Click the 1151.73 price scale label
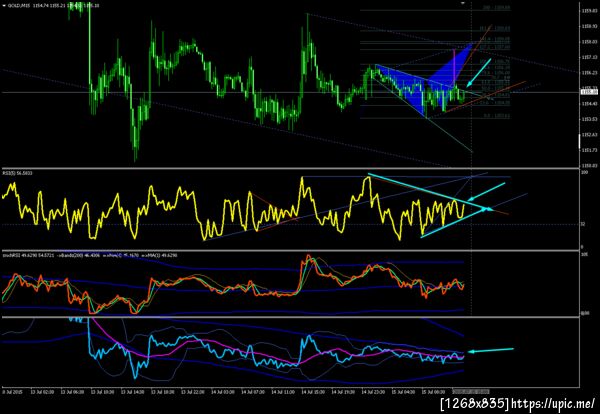The height and width of the screenshot is (414, 600). [x=589, y=150]
